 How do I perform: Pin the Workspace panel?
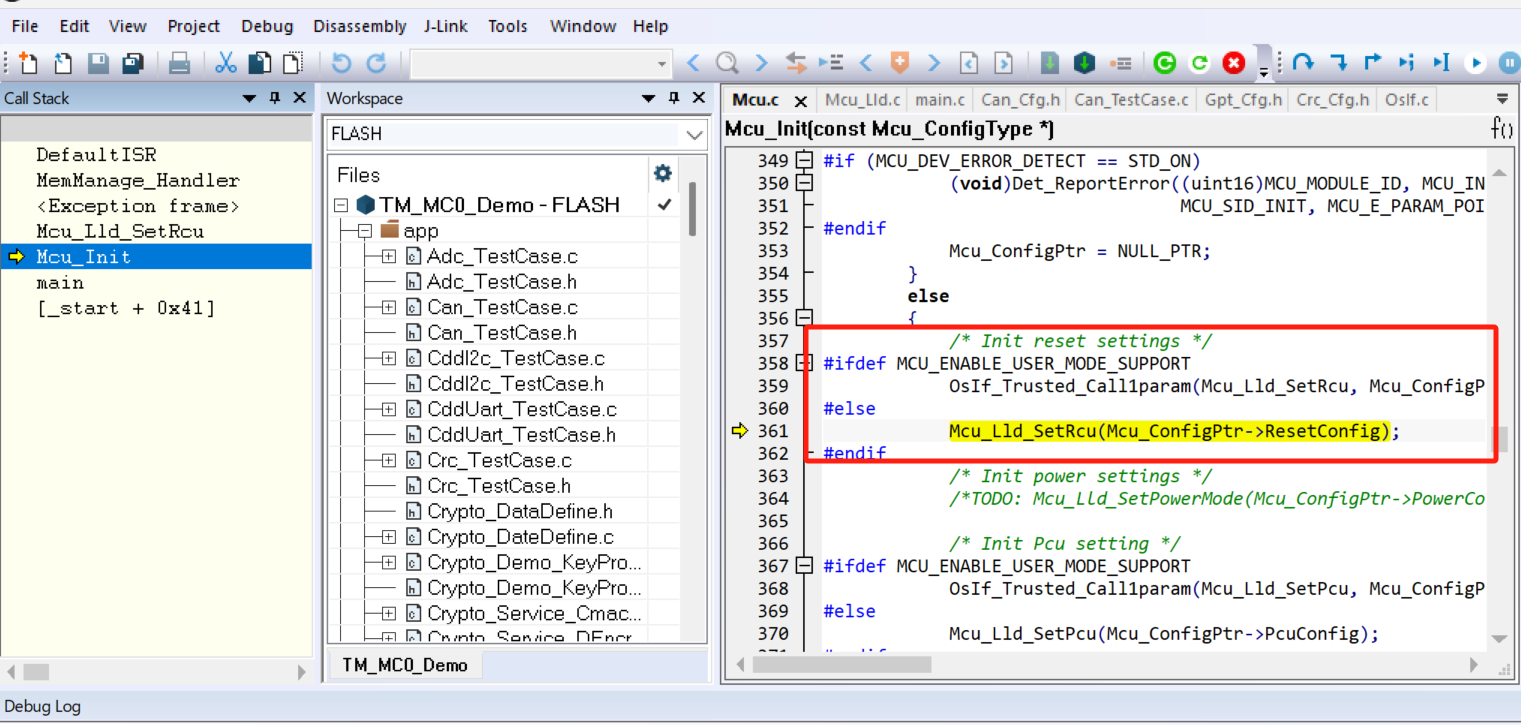click(x=674, y=98)
